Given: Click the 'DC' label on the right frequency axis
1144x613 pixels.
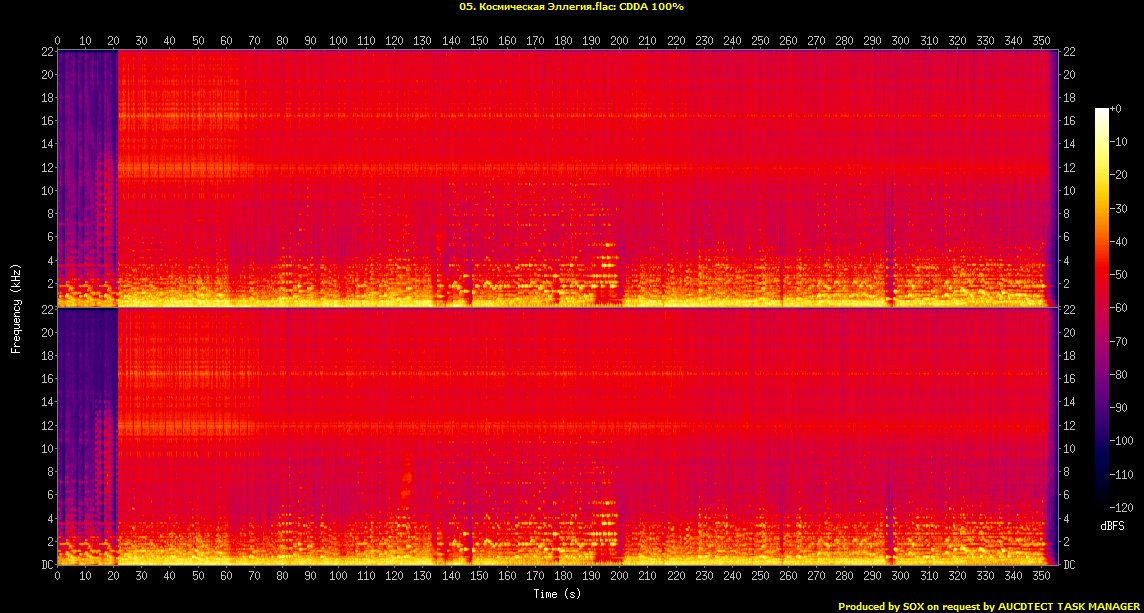Looking at the screenshot, I should [1069, 565].
